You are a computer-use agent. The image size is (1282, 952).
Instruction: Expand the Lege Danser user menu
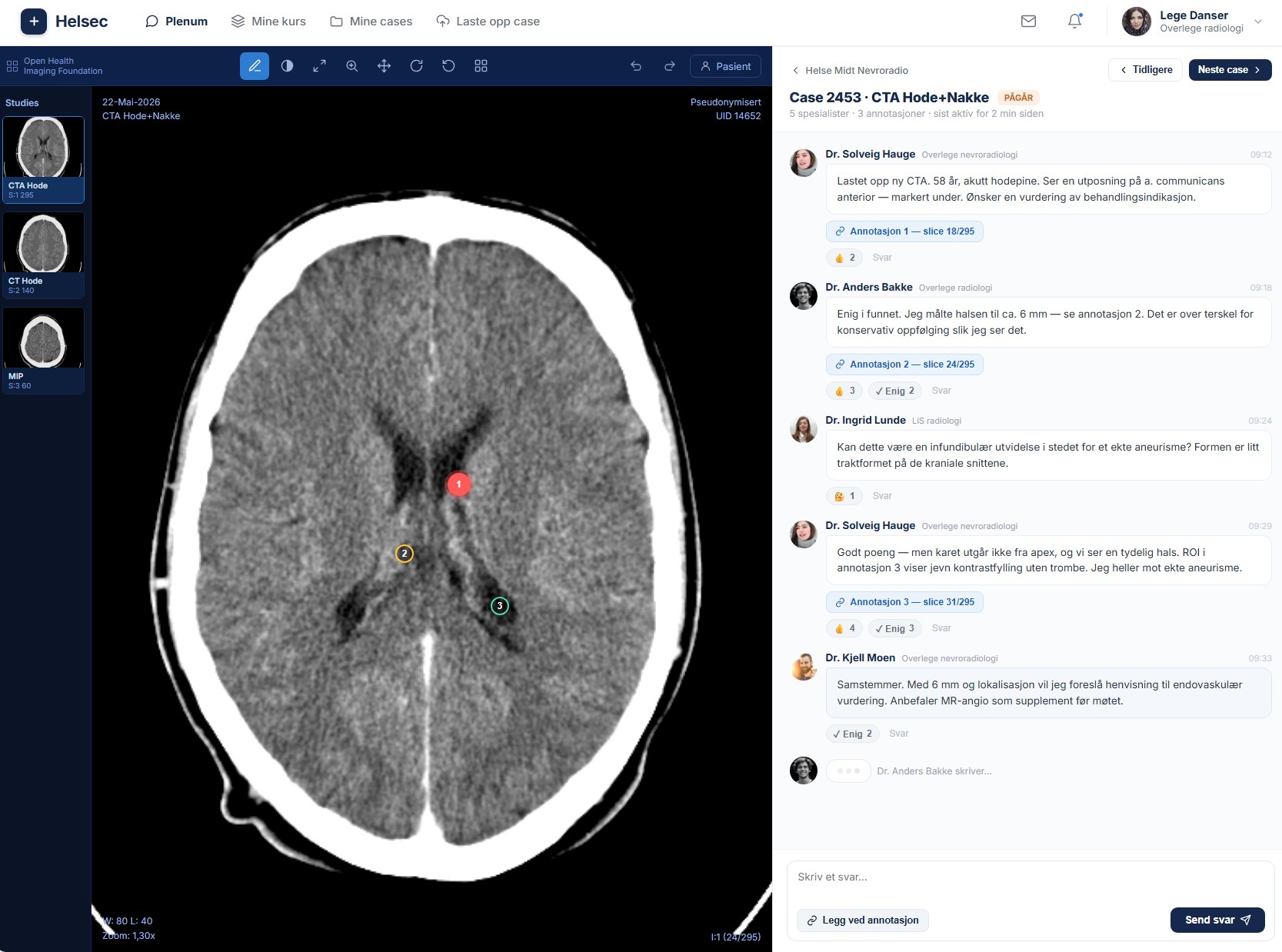tap(1258, 22)
